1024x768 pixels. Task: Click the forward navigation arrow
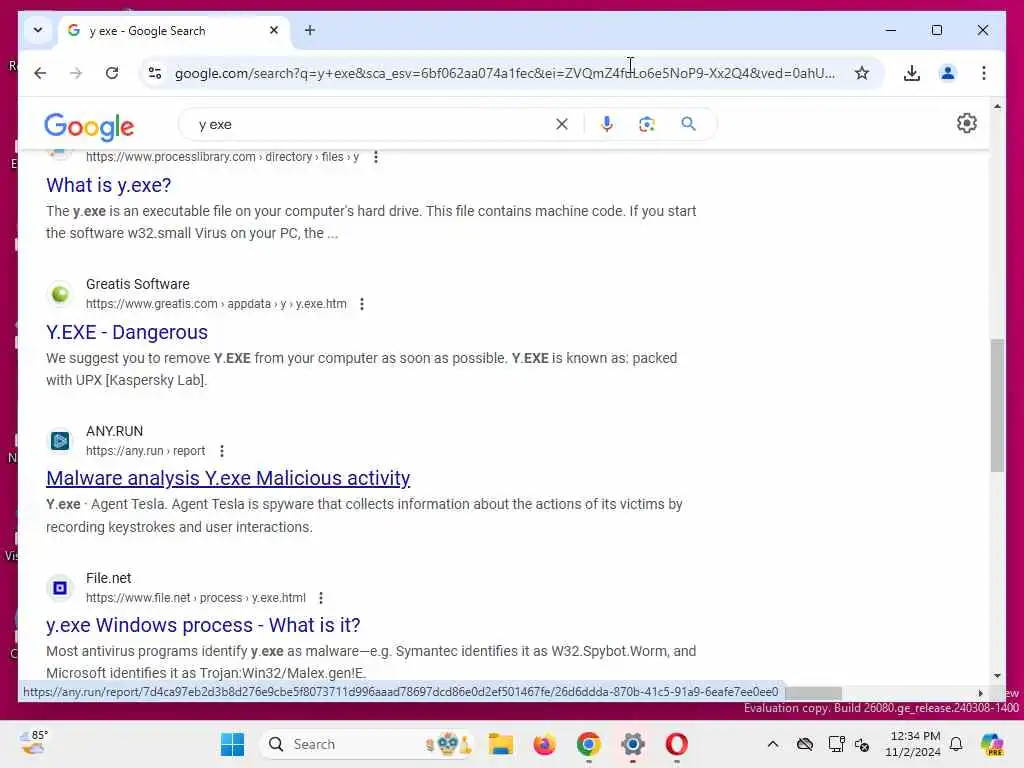[x=76, y=73]
